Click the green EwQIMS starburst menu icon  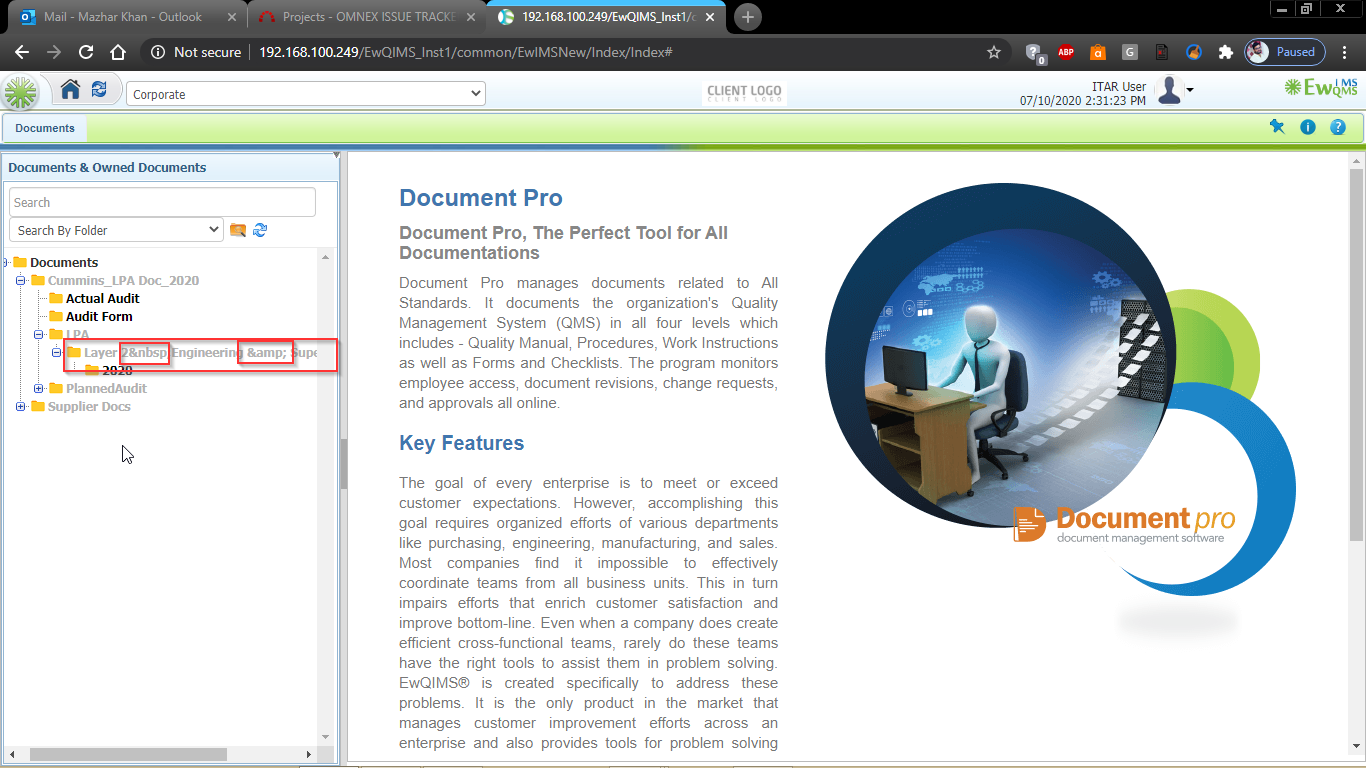(20, 92)
